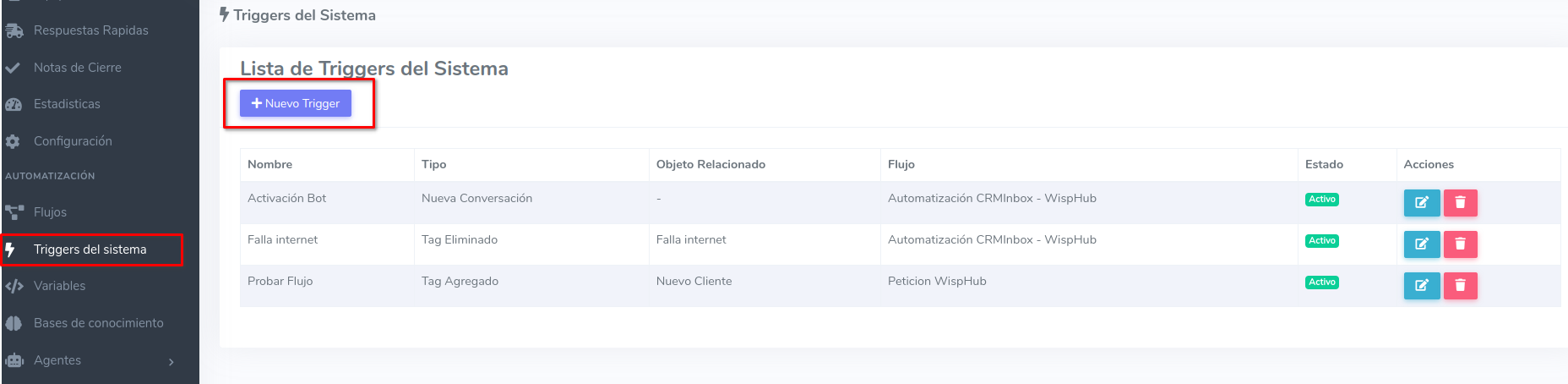Delete the Falla internet trigger

point(1460,244)
